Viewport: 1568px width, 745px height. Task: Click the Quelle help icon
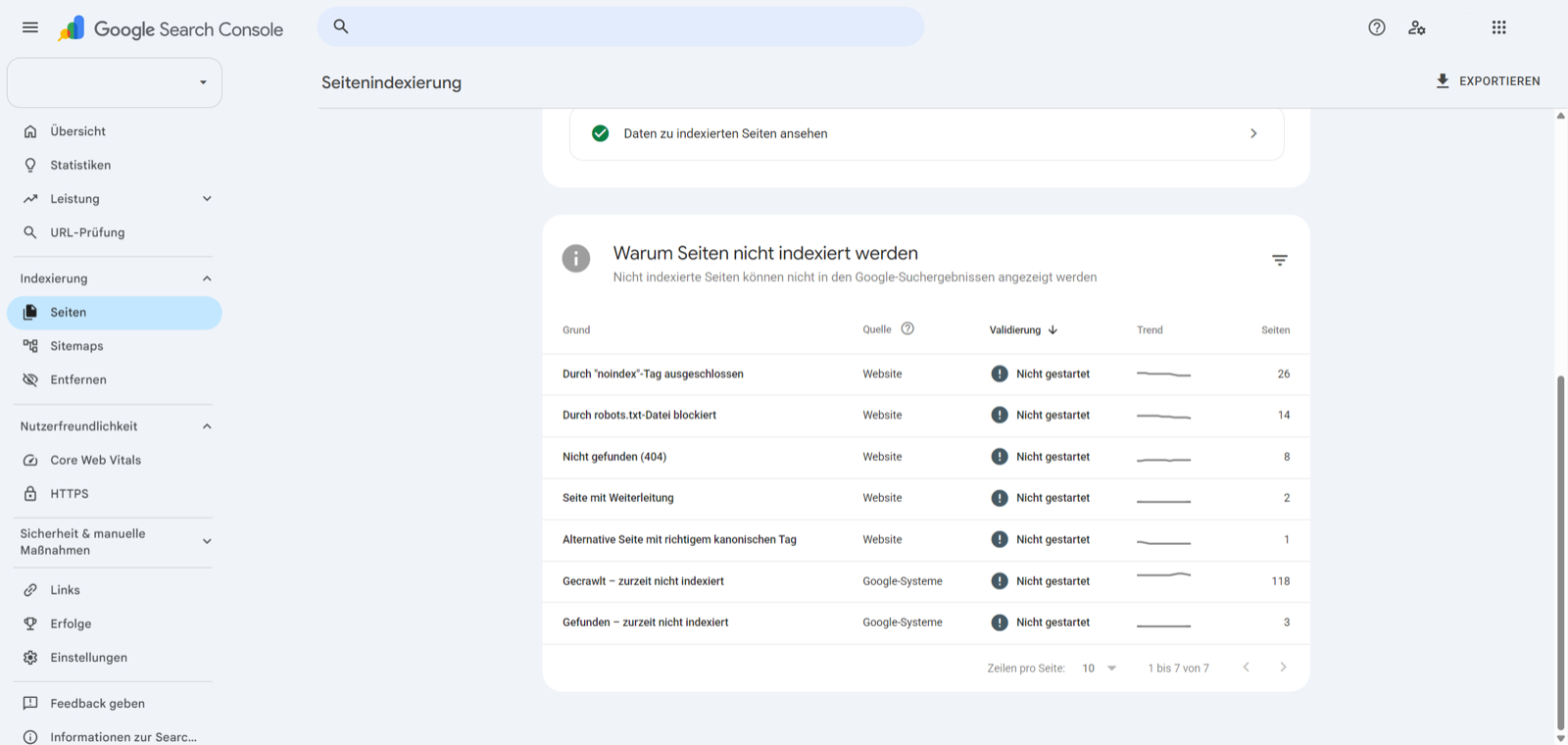[x=907, y=329]
